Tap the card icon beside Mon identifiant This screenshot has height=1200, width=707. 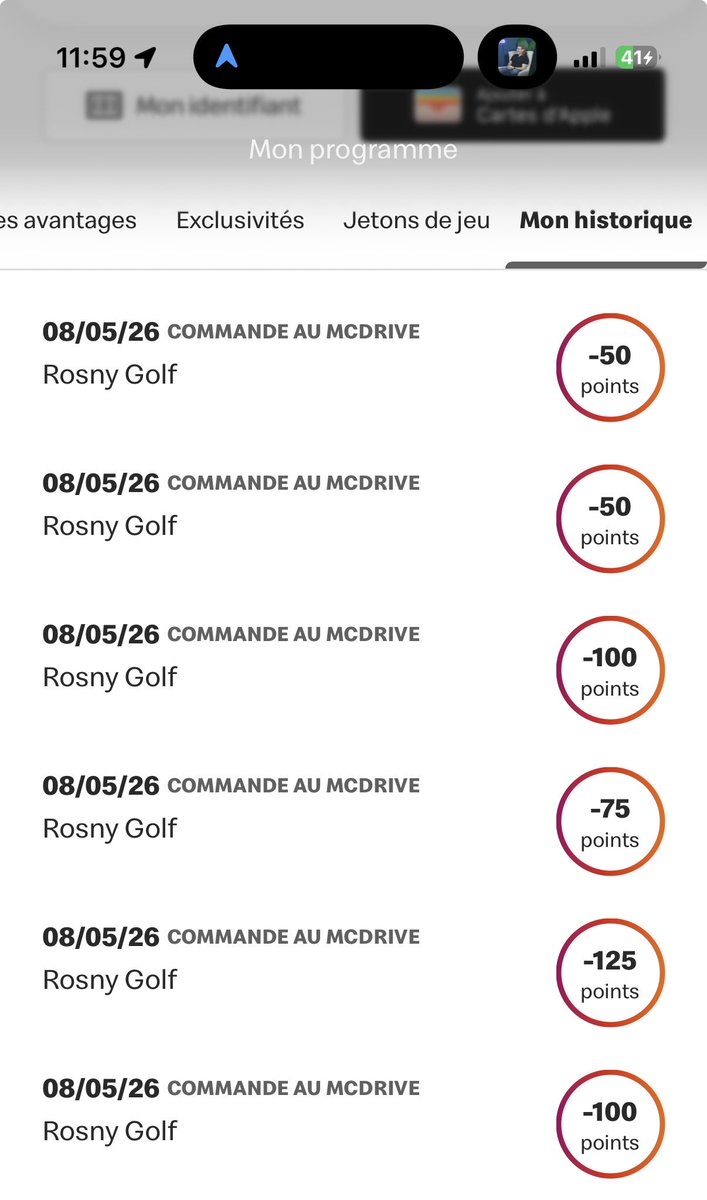pyautogui.click(x=103, y=105)
